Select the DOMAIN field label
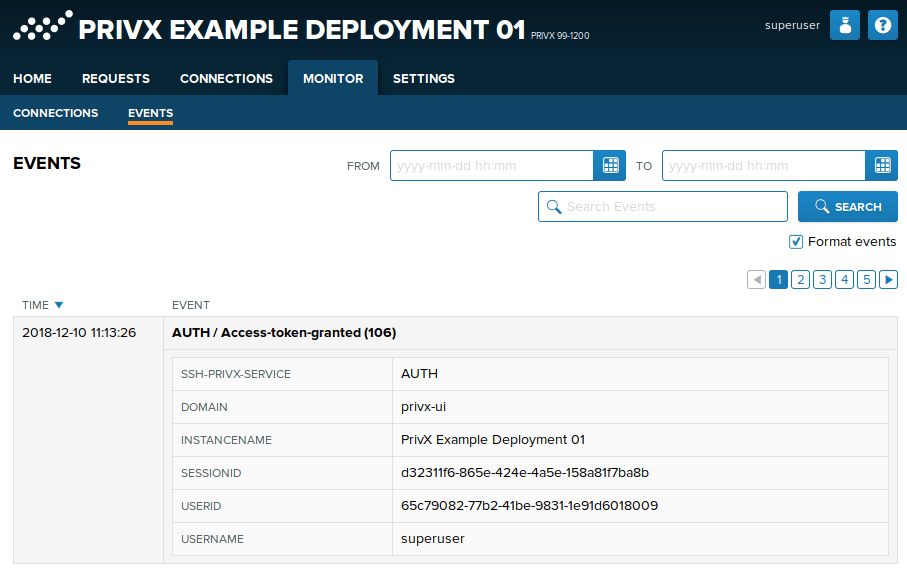 click(x=204, y=407)
